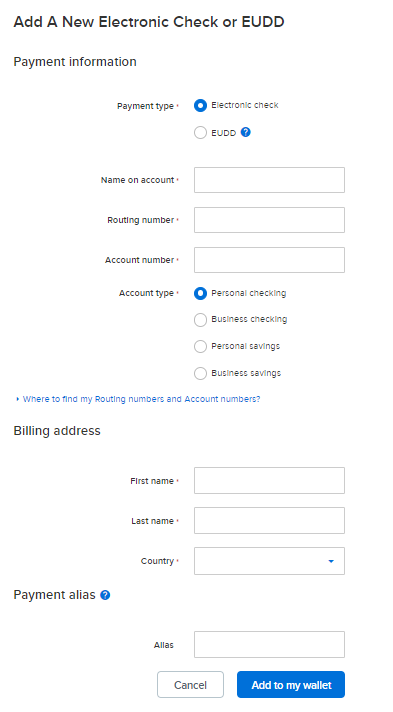Screen dimensions: 393x712
Task: Focus the Last name input field
Action: point(269,520)
